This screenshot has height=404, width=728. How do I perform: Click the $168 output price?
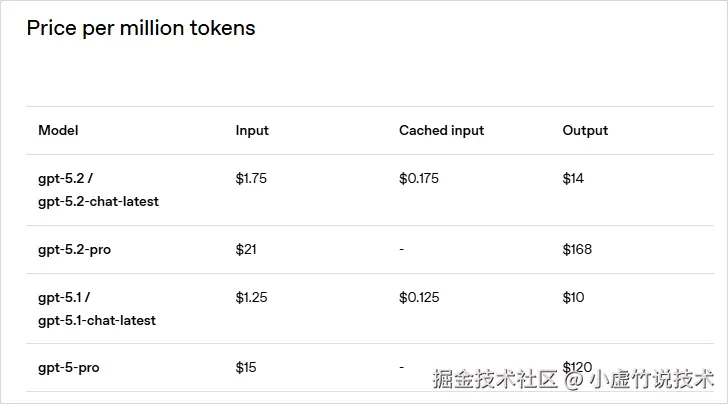[x=577, y=249]
